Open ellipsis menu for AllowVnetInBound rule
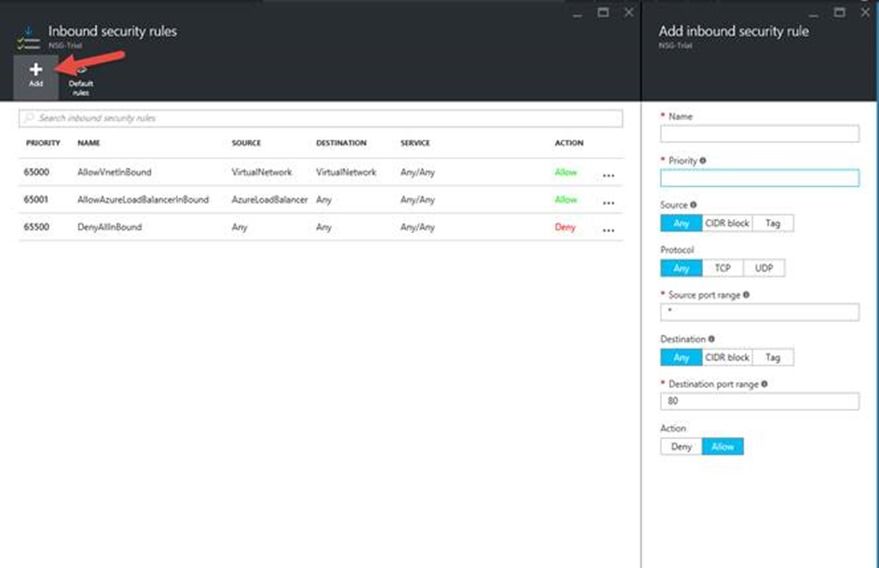 pos(608,176)
